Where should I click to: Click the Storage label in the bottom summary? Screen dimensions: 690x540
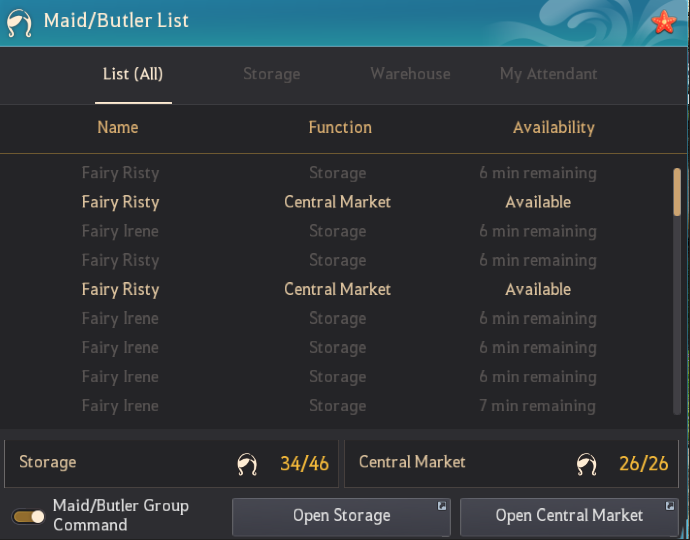[48, 462]
